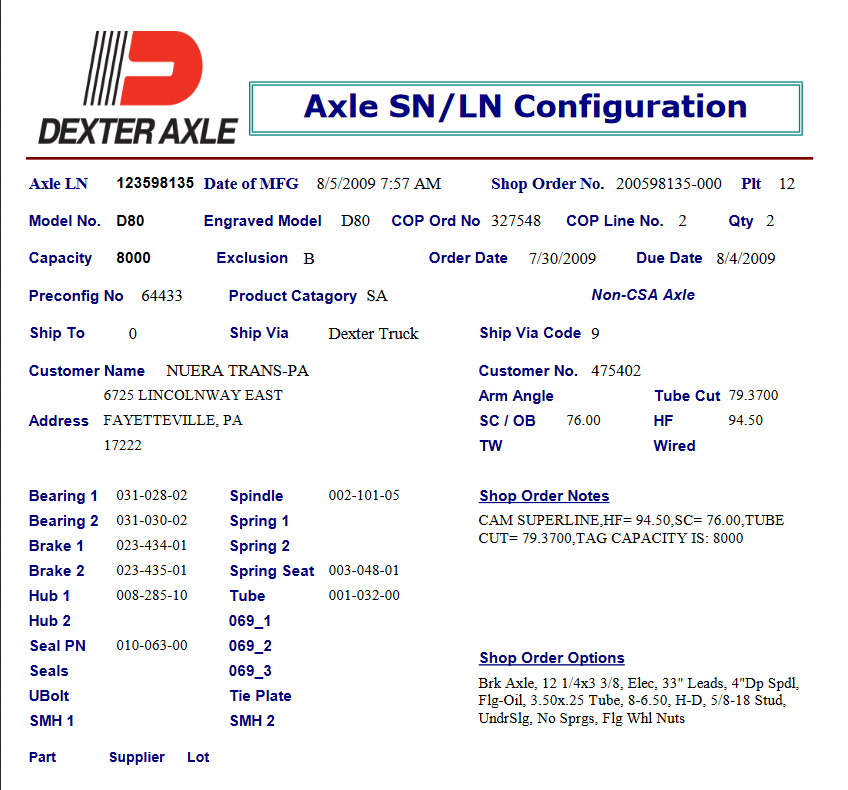Viewport: 848px width, 790px height.
Task: Click Bearing 2 part number 031-030-02
Action: coord(152,520)
